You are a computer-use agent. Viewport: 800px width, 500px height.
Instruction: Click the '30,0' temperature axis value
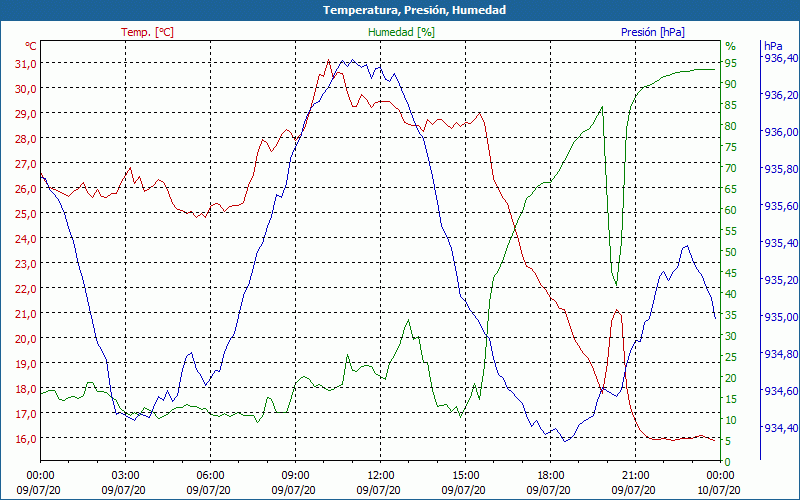tap(26, 89)
